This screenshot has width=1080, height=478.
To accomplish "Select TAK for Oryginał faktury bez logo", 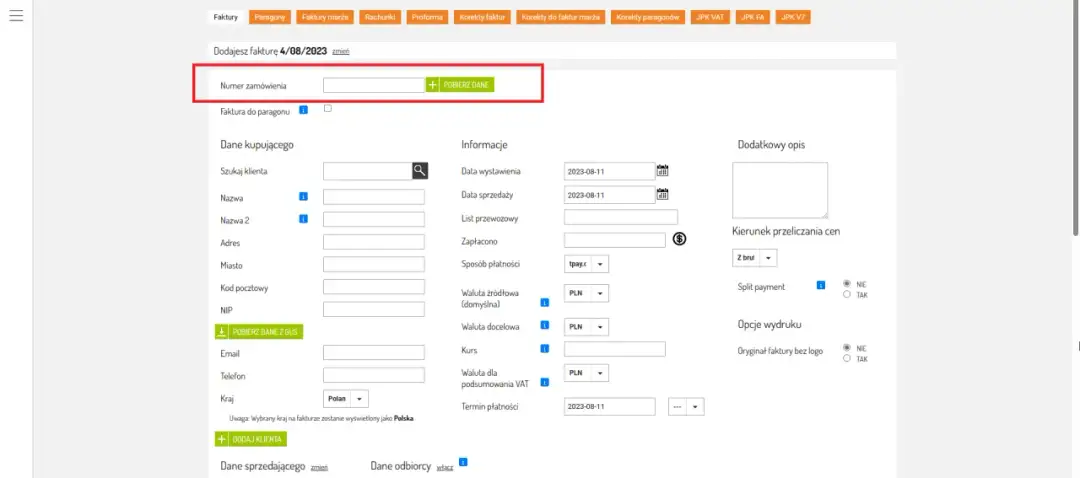I will click(x=848, y=358).
